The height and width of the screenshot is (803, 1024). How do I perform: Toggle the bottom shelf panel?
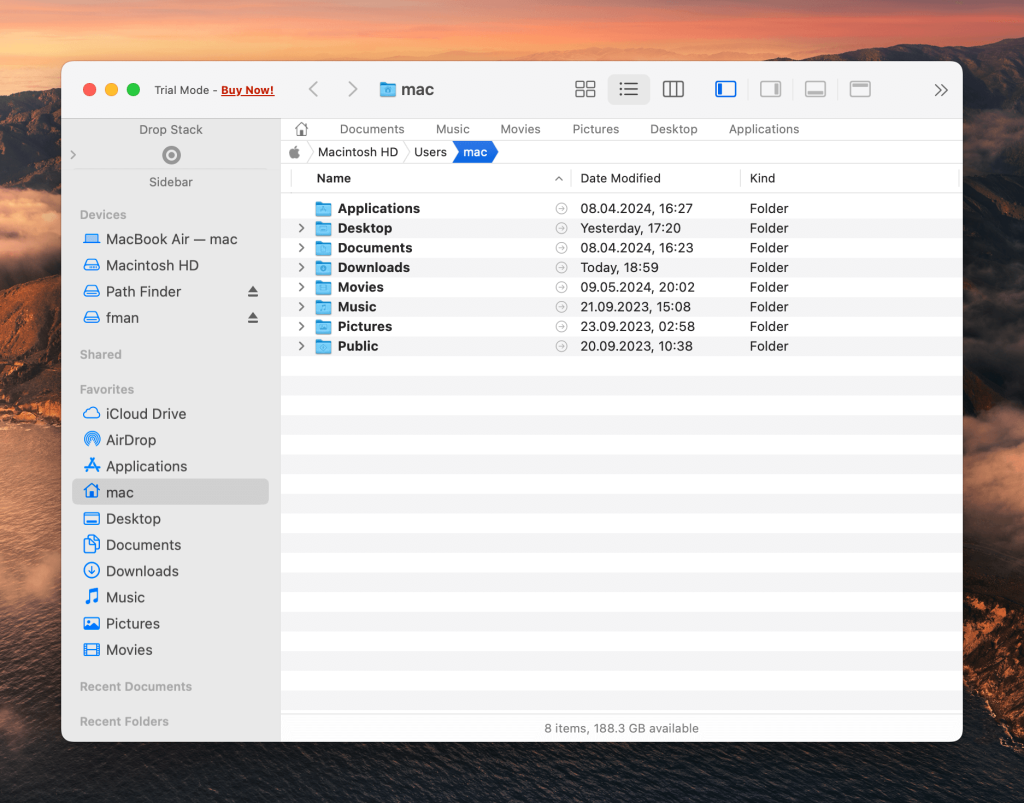815,90
